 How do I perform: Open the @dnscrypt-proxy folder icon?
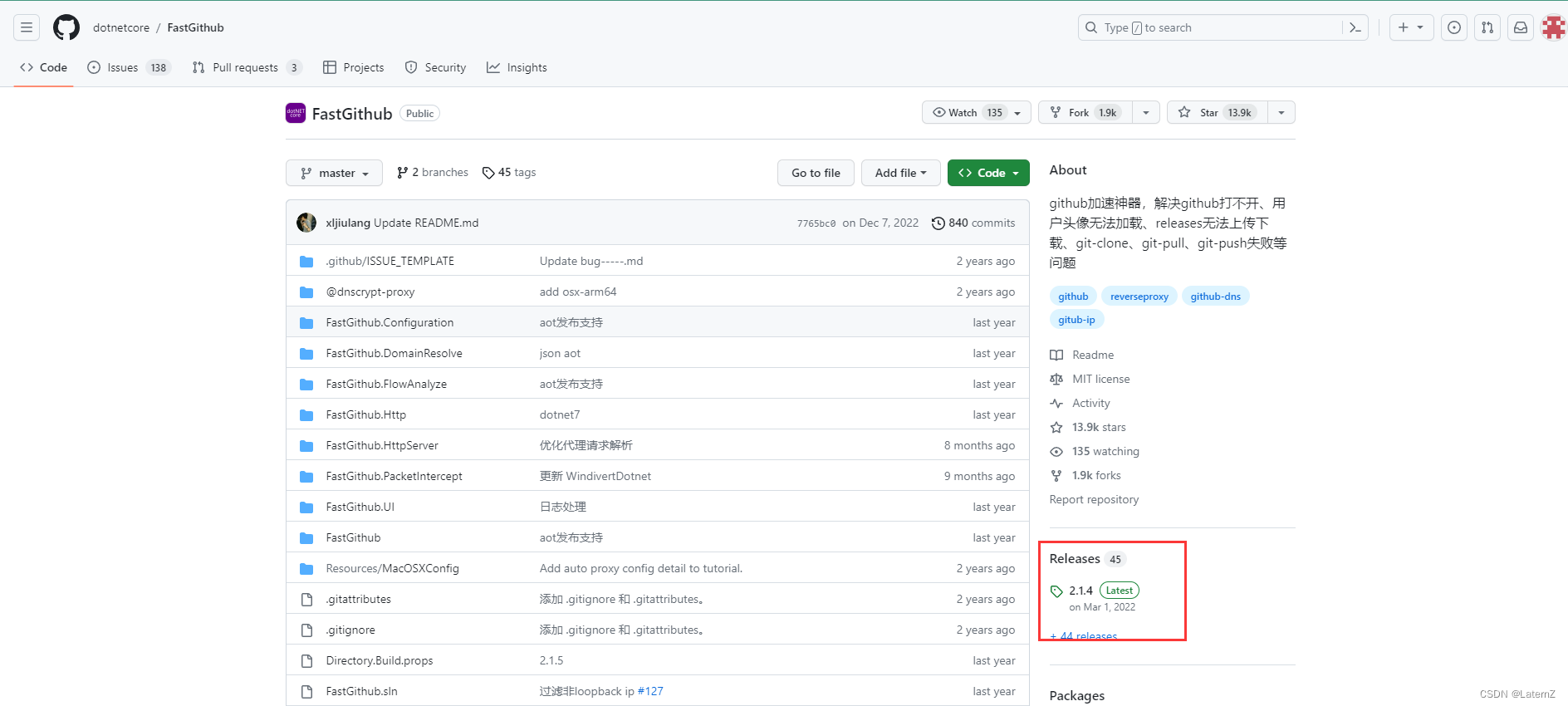pos(306,292)
